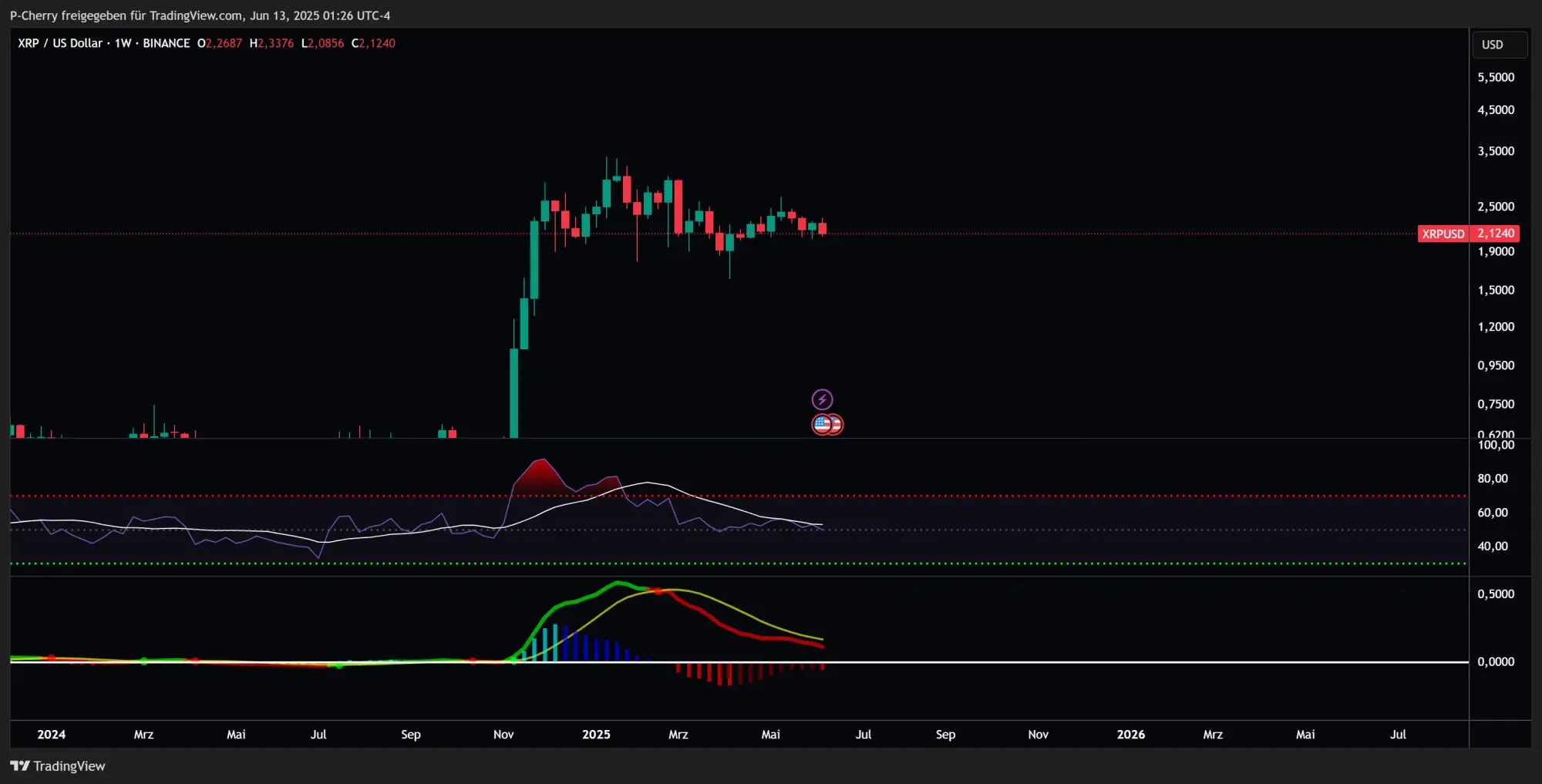
Task: Click the XRPUSD price line label
Action: point(1443,234)
